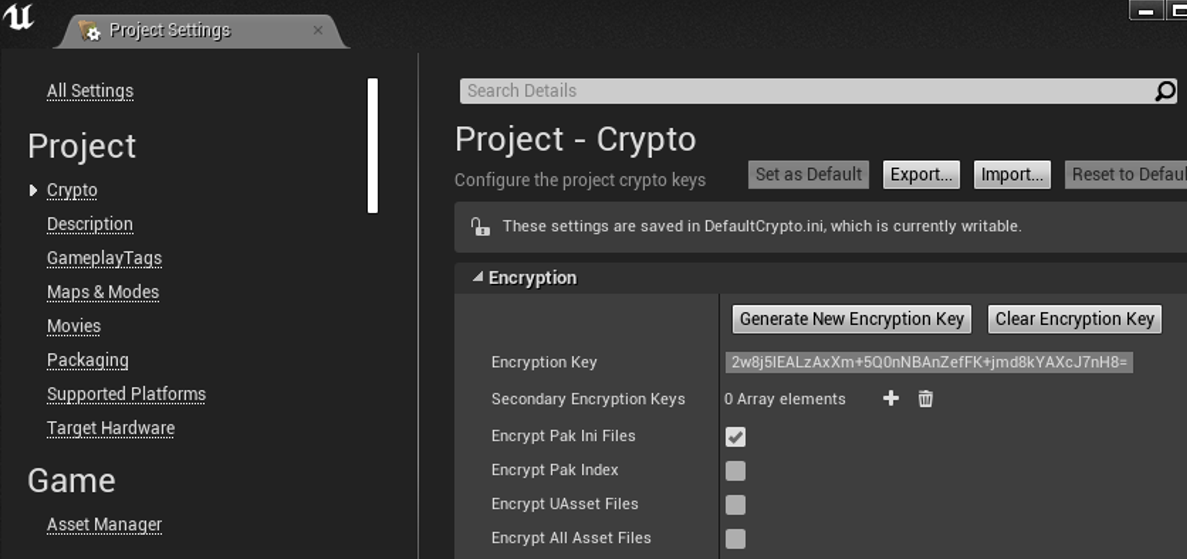1187x559 pixels.
Task: Click the search magnifier icon
Action: pos(1165,91)
